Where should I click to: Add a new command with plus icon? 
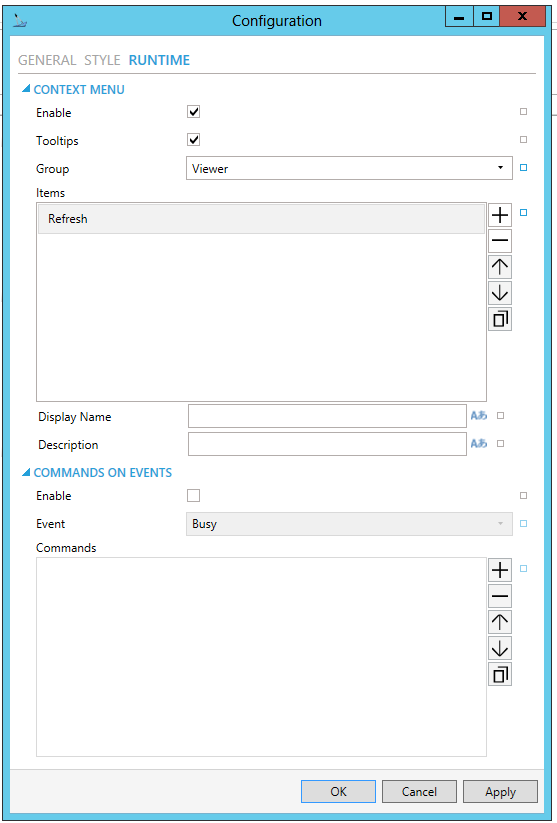tap(500, 570)
